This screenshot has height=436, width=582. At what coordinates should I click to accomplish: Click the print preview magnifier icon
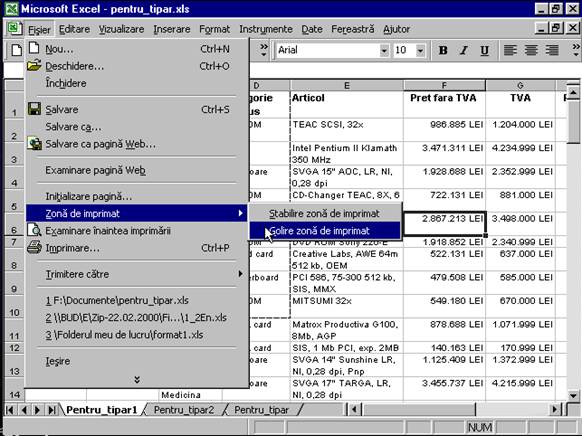pyautogui.click(x=34, y=230)
